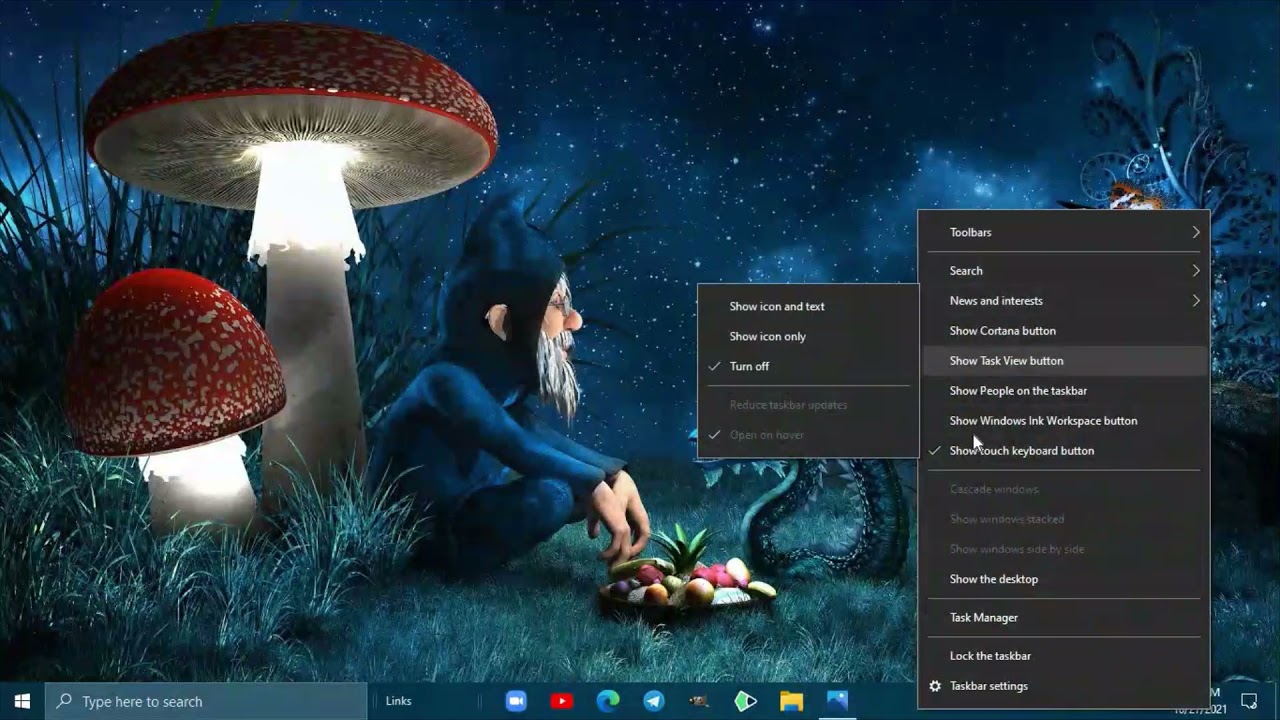
Task: Toggle Show Task View button
Action: coord(1063,361)
